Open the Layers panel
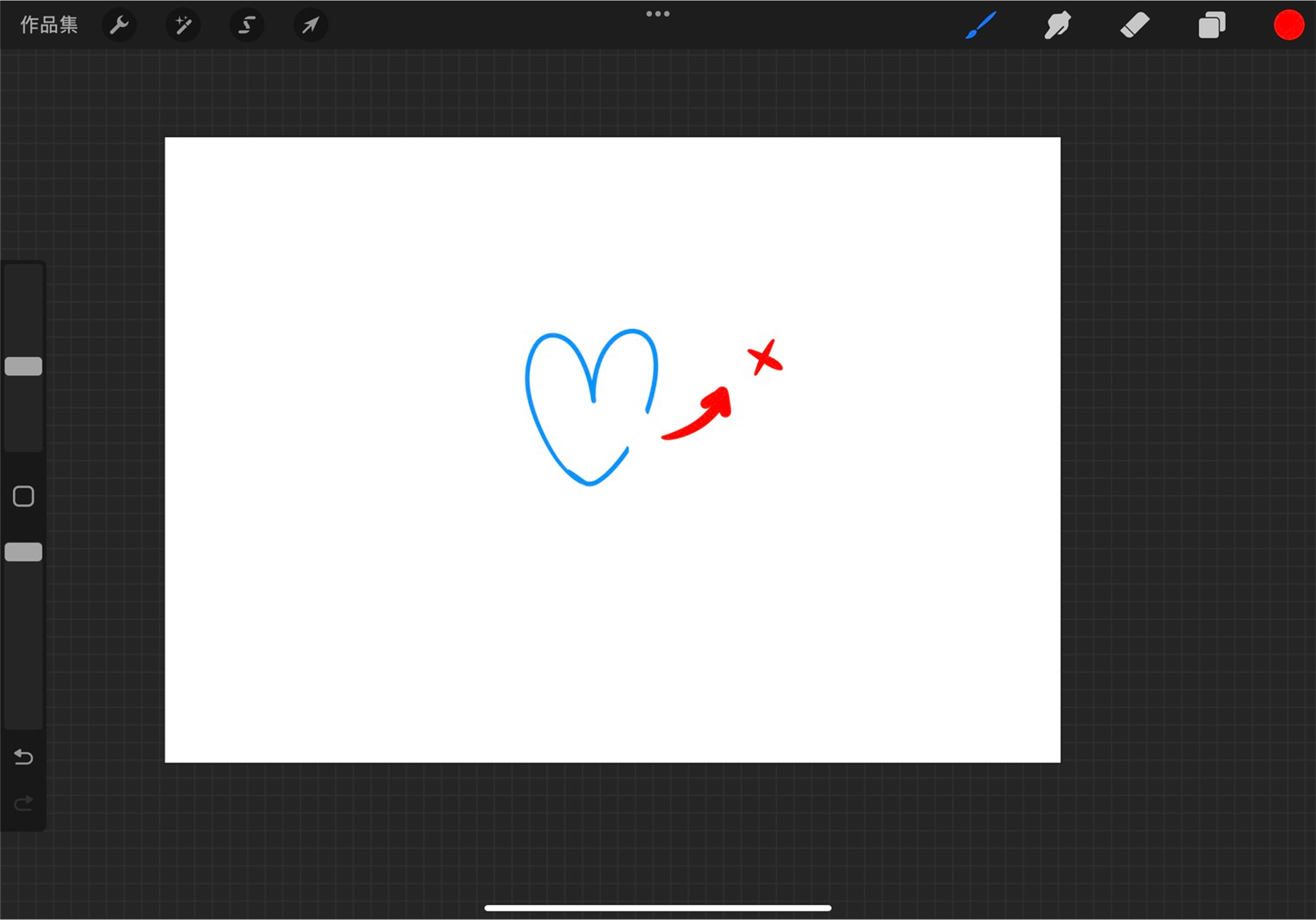The height and width of the screenshot is (920, 1316). pyautogui.click(x=1212, y=25)
